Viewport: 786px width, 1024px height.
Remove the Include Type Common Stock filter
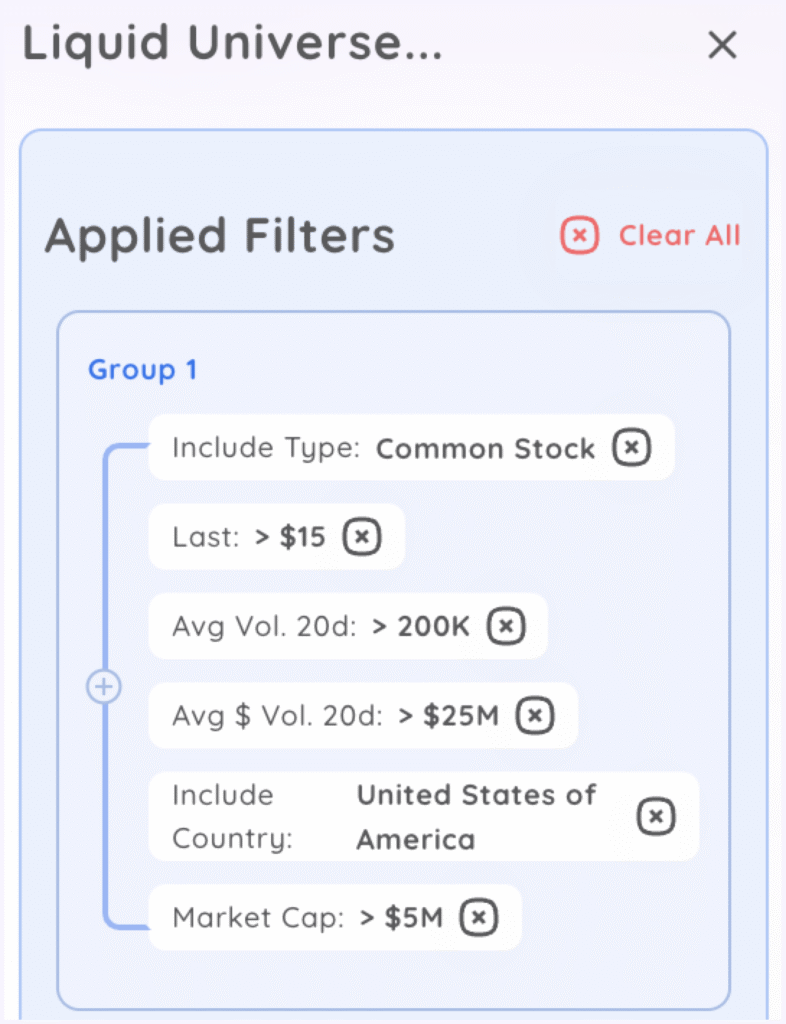tap(632, 449)
